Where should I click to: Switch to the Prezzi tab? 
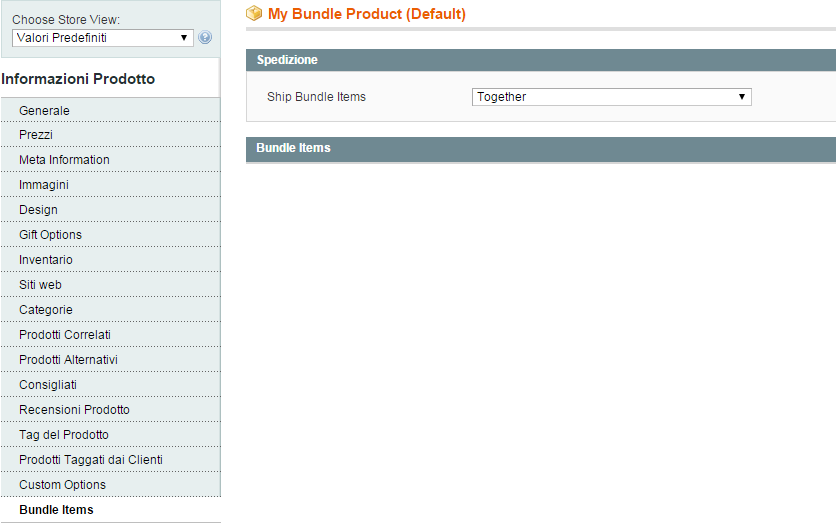tap(36, 135)
